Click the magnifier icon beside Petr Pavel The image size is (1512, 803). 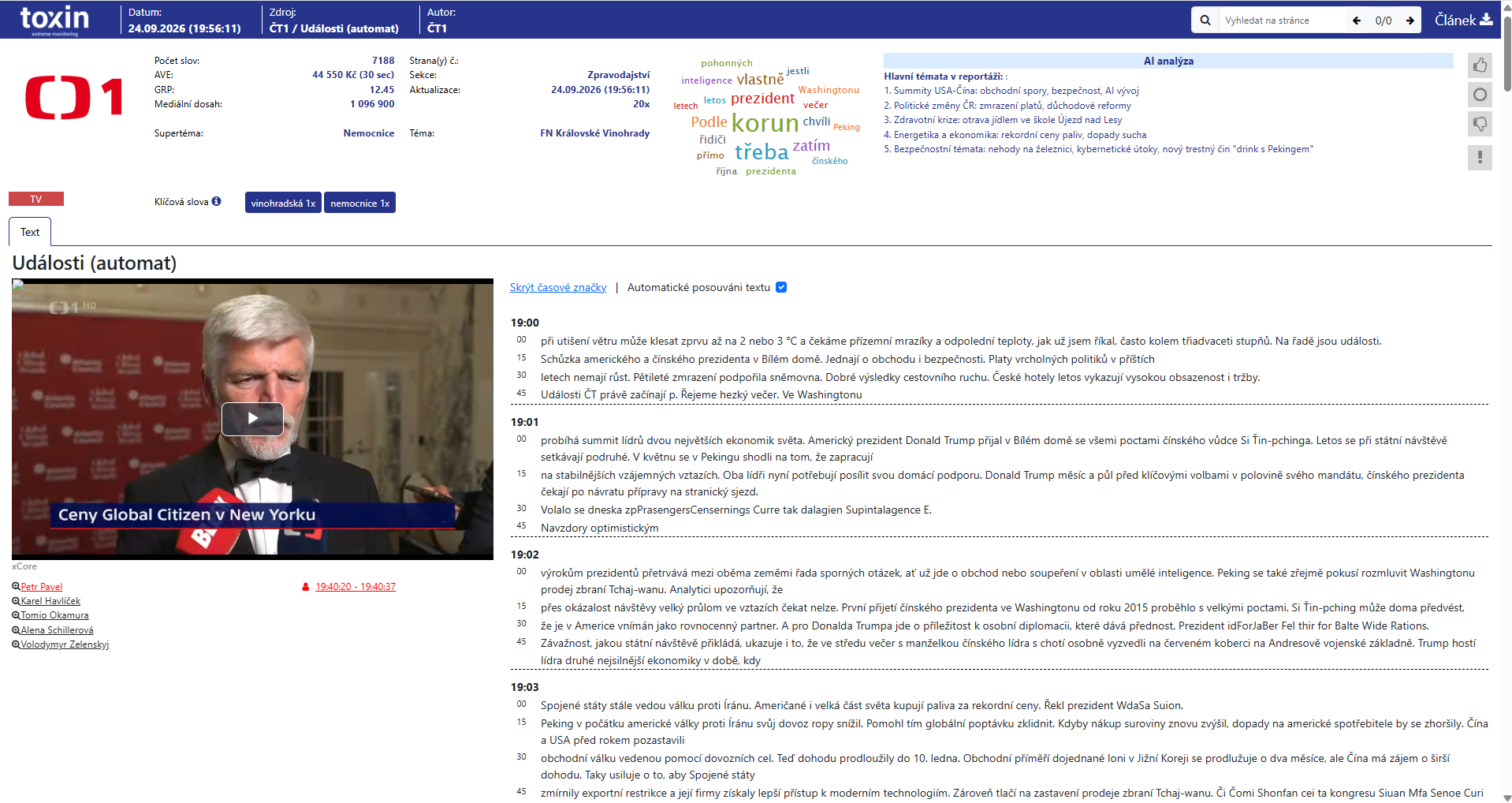[16, 587]
